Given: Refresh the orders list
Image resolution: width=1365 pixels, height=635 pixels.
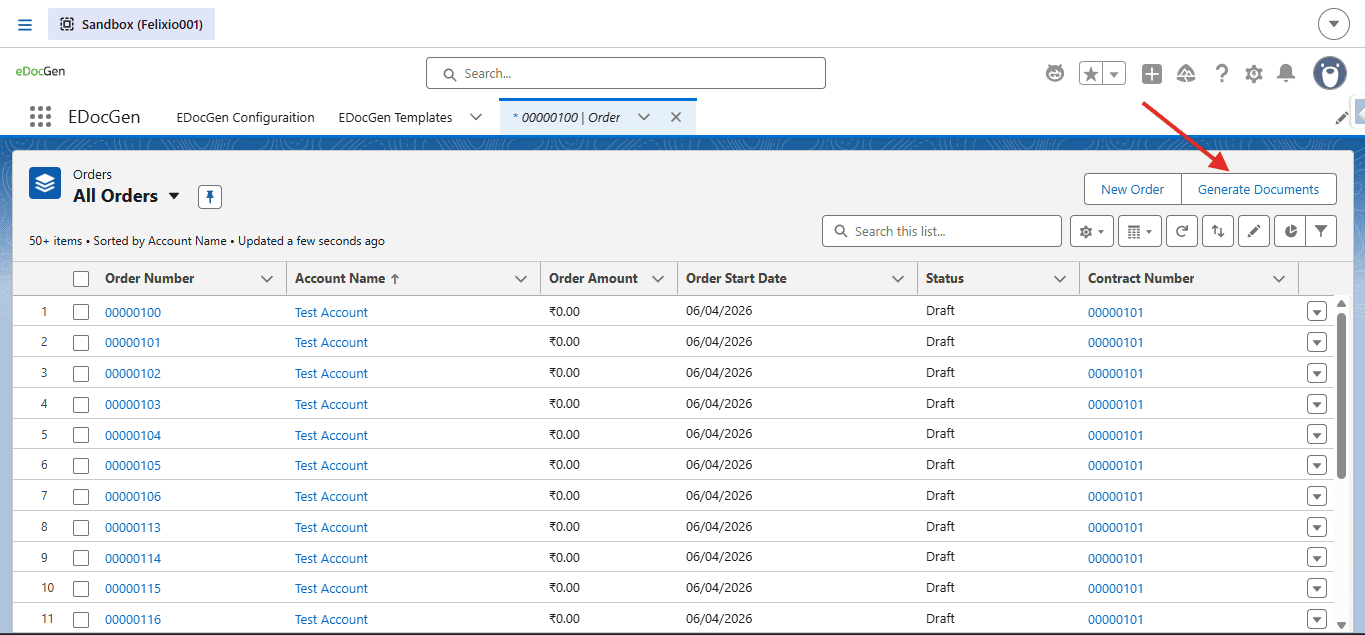Looking at the screenshot, I should tap(1182, 231).
